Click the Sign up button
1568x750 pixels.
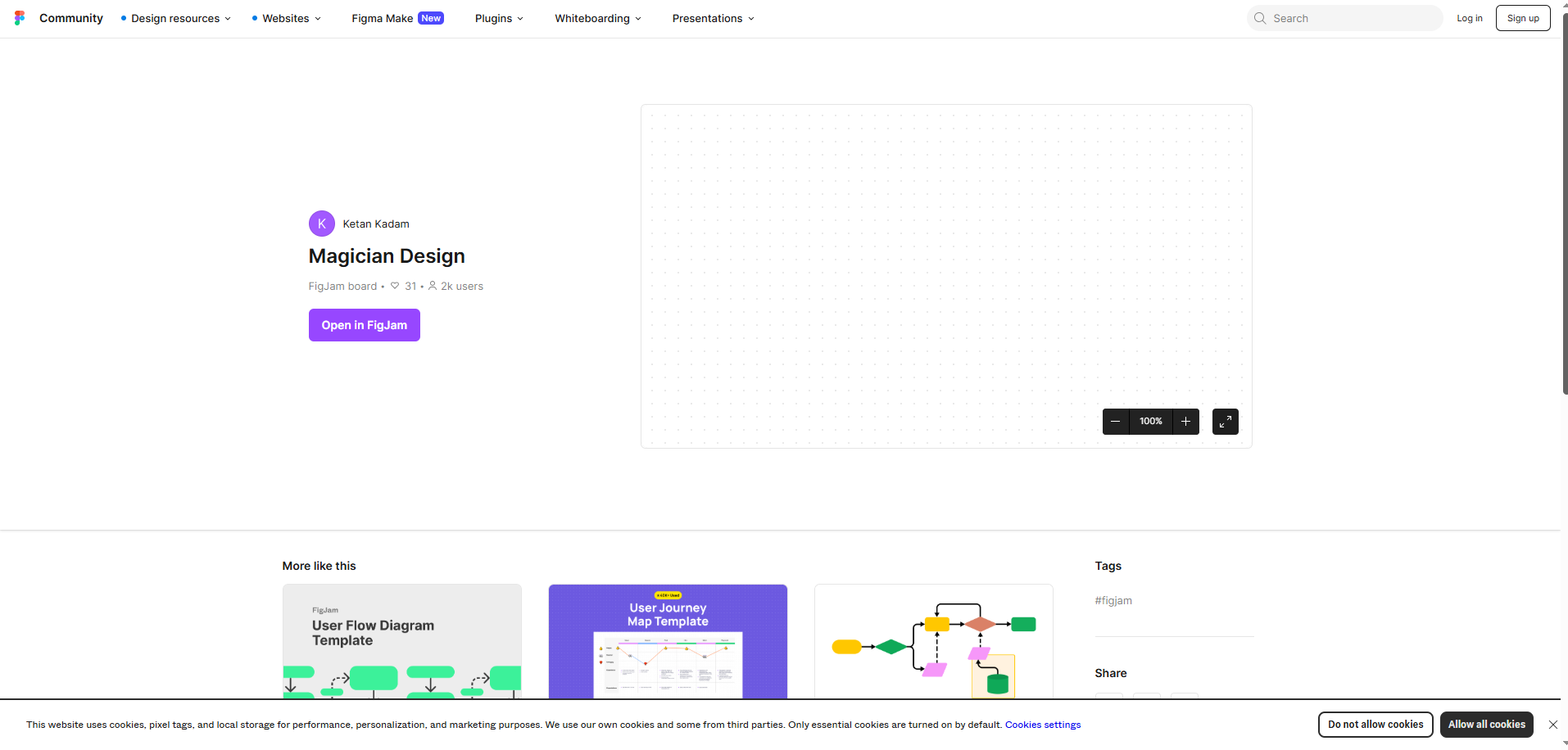(1522, 18)
